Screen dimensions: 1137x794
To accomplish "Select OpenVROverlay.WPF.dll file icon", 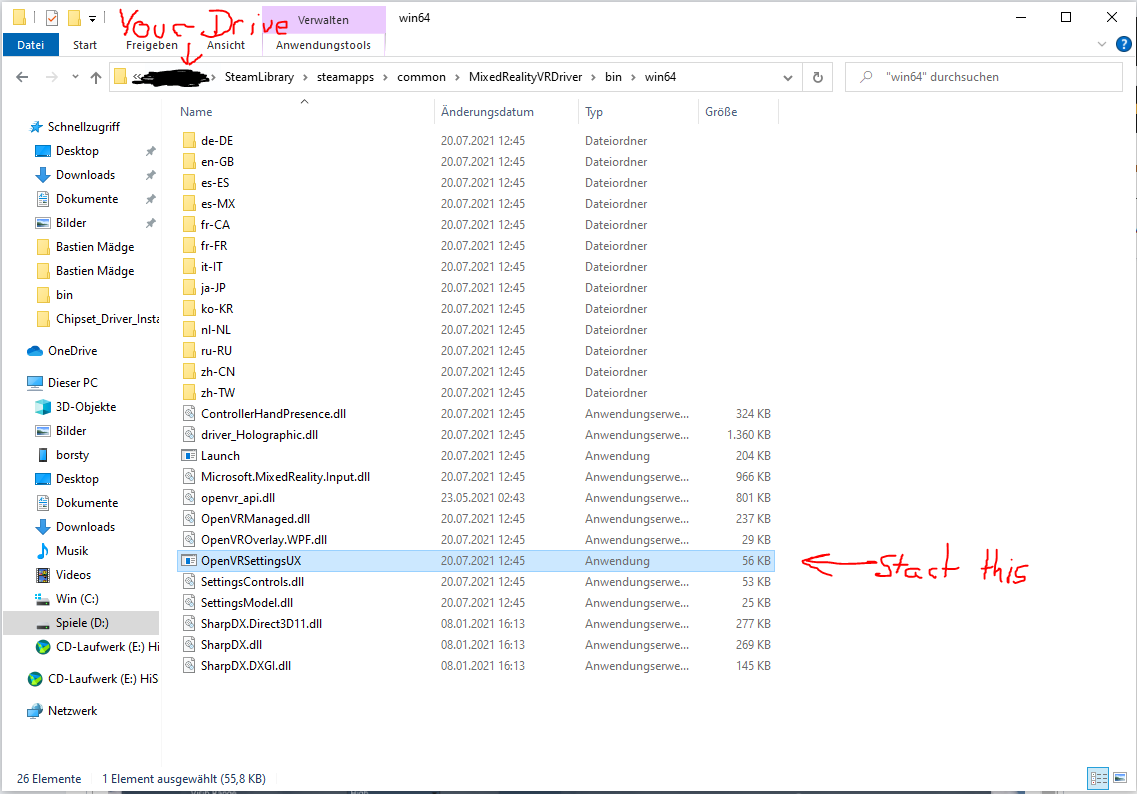I will point(189,540).
